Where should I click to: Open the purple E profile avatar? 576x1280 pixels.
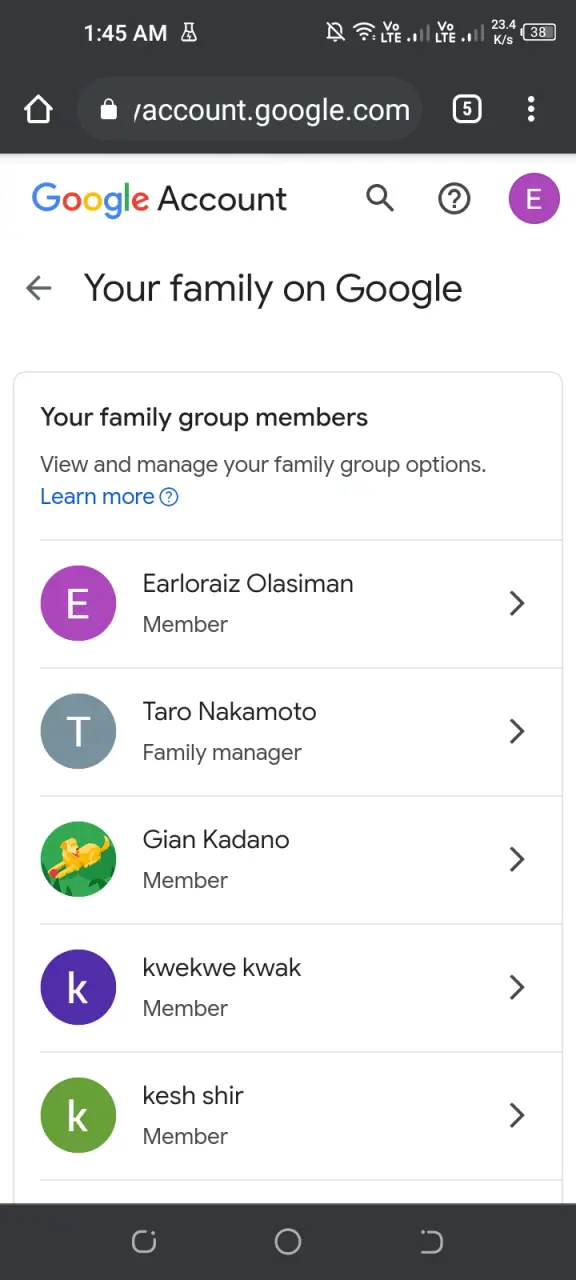click(534, 198)
